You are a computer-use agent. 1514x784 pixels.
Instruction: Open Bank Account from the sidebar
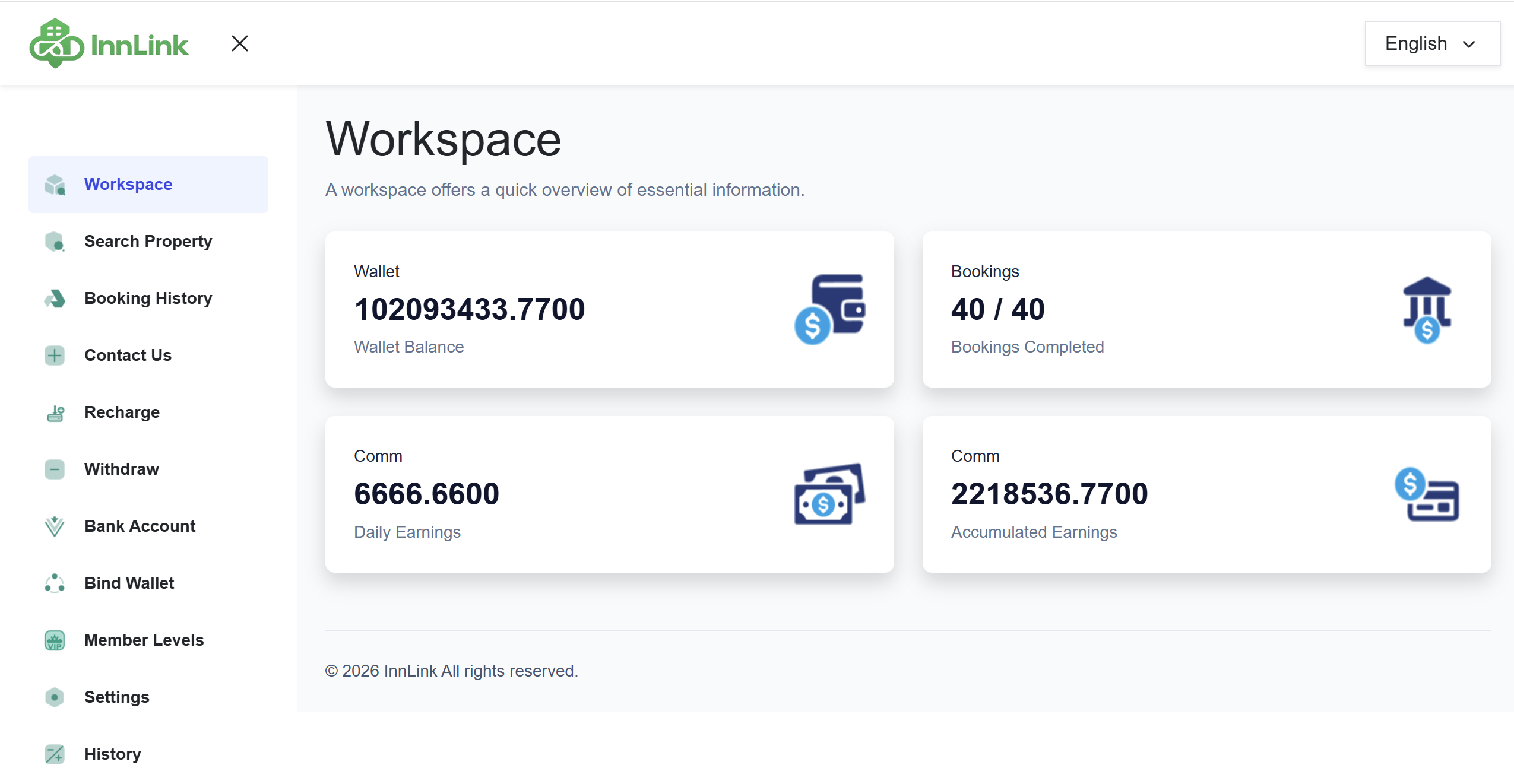click(140, 526)
